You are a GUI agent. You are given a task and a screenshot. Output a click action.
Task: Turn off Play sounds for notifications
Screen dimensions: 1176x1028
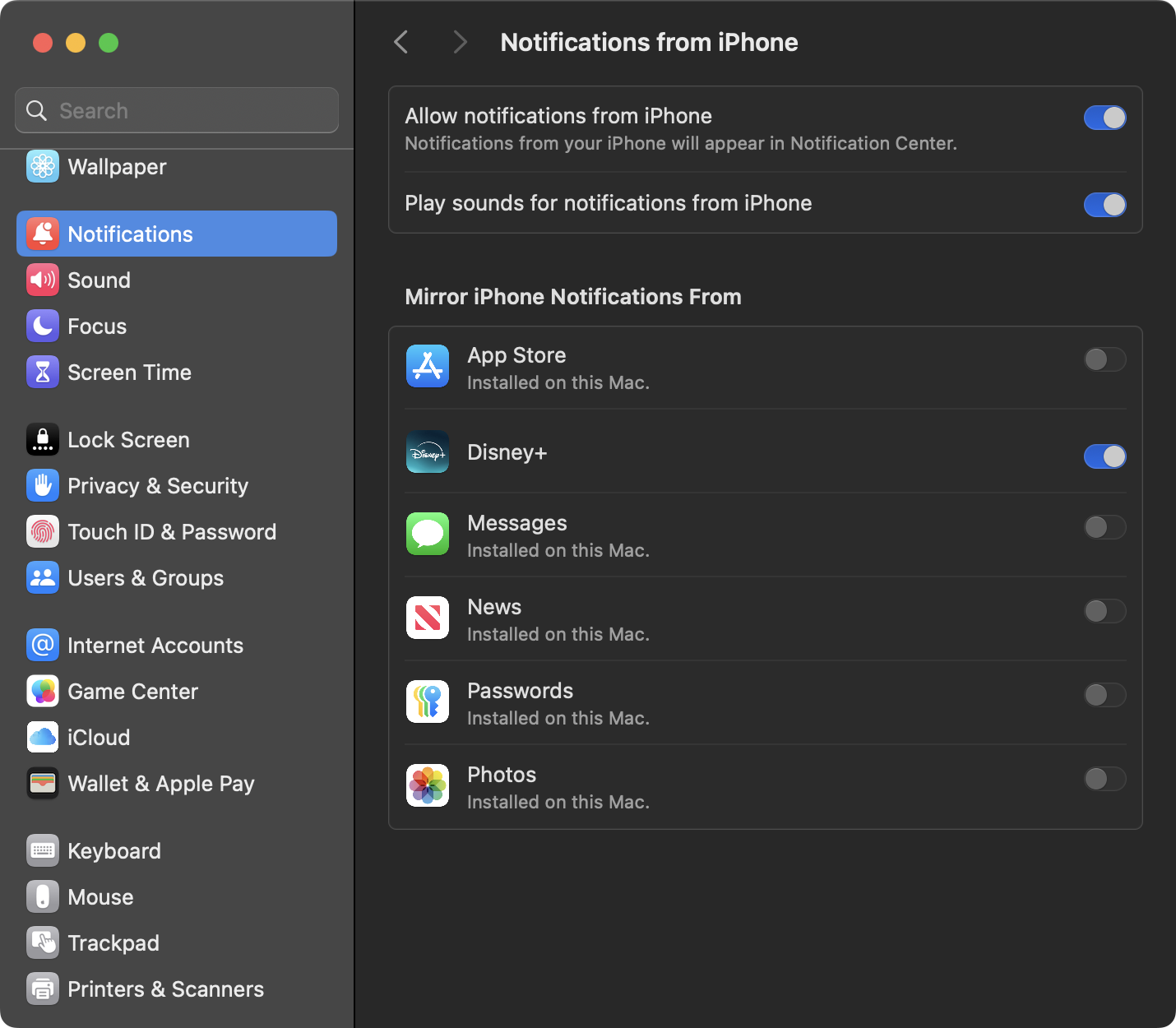coord(1104,205)
